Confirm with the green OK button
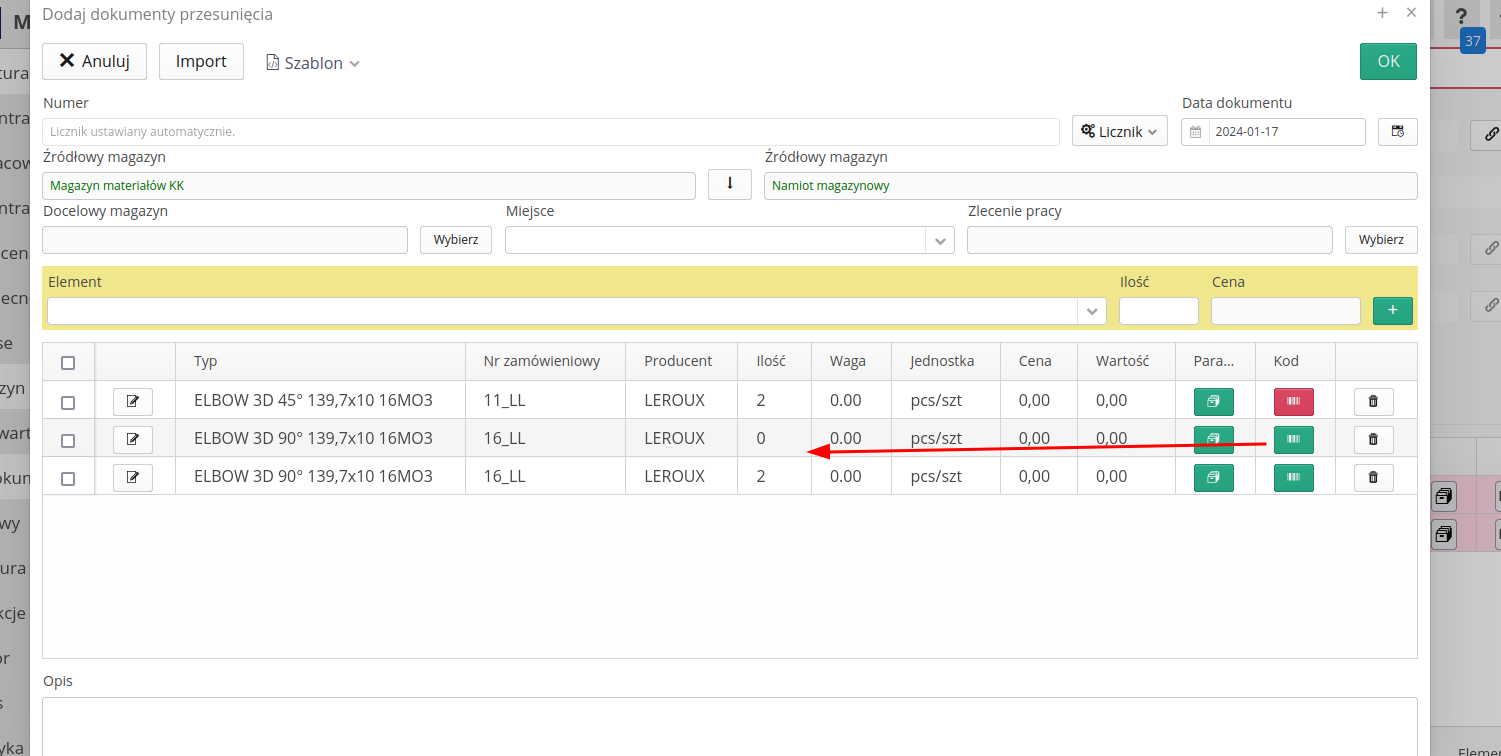Viewport: 1501px width, 756px height. coord(1388,61)
